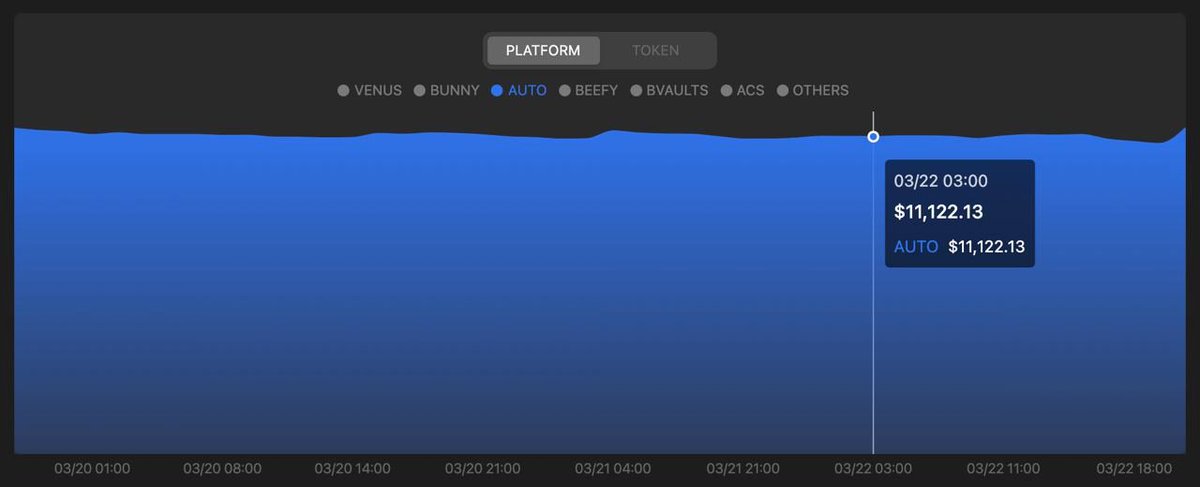Toggle the BVAULTS legend series
This screenshot has height=487, width=1200.
[670, 90]
